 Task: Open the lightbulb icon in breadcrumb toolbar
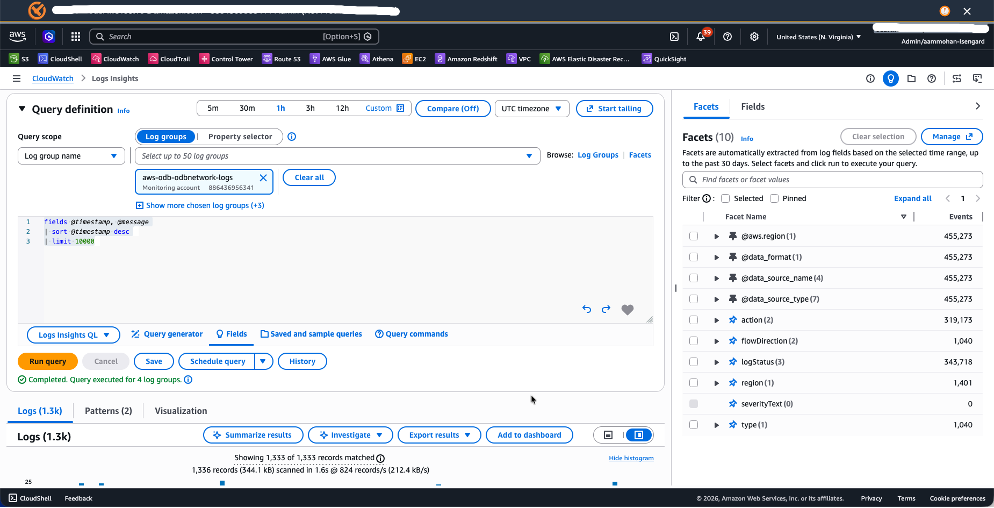click(891, 79)
